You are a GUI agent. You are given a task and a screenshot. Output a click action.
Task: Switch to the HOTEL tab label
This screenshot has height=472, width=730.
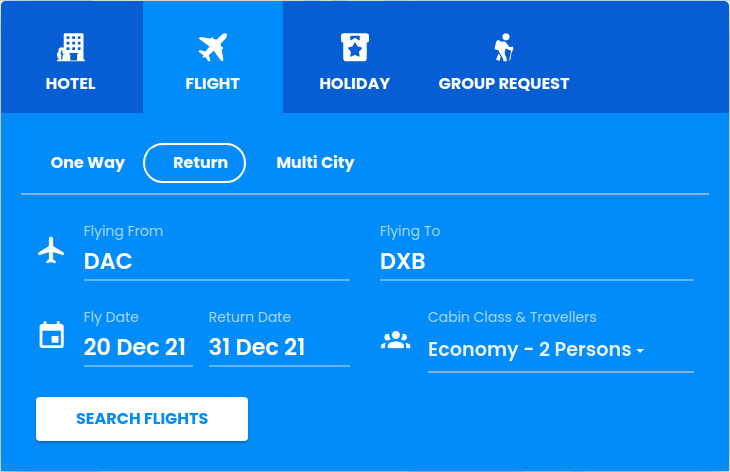(x=71, y=84)
